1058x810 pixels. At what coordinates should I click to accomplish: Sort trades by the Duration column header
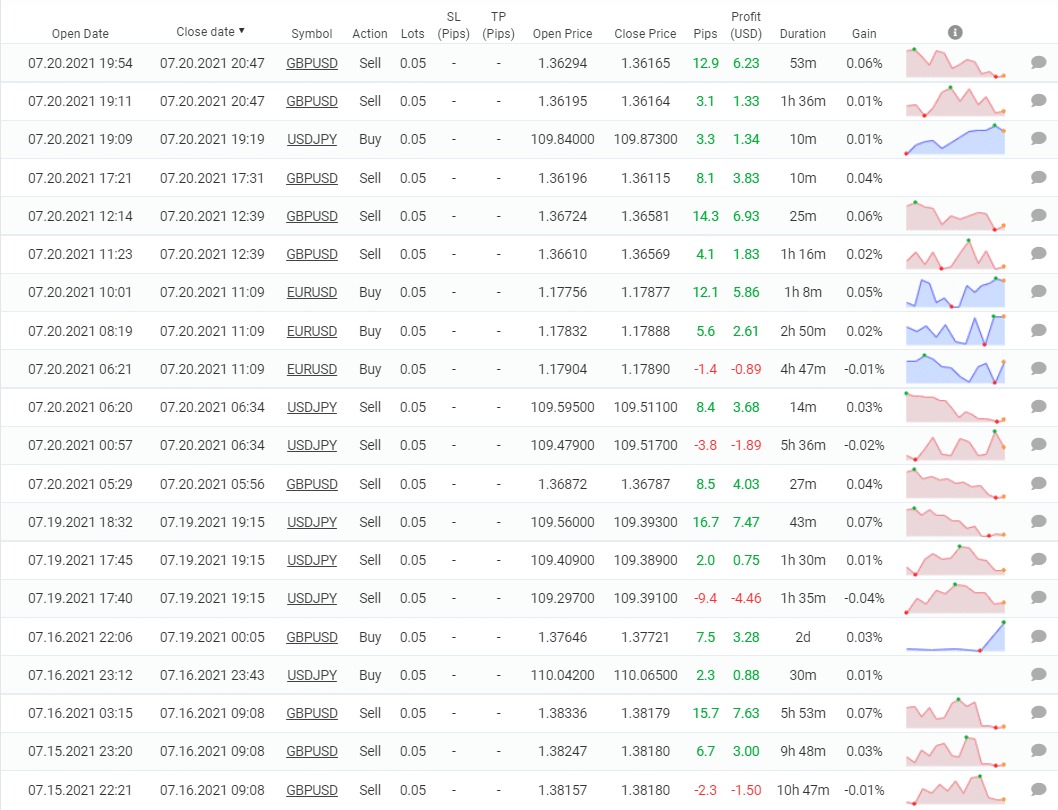coord(802,33)
